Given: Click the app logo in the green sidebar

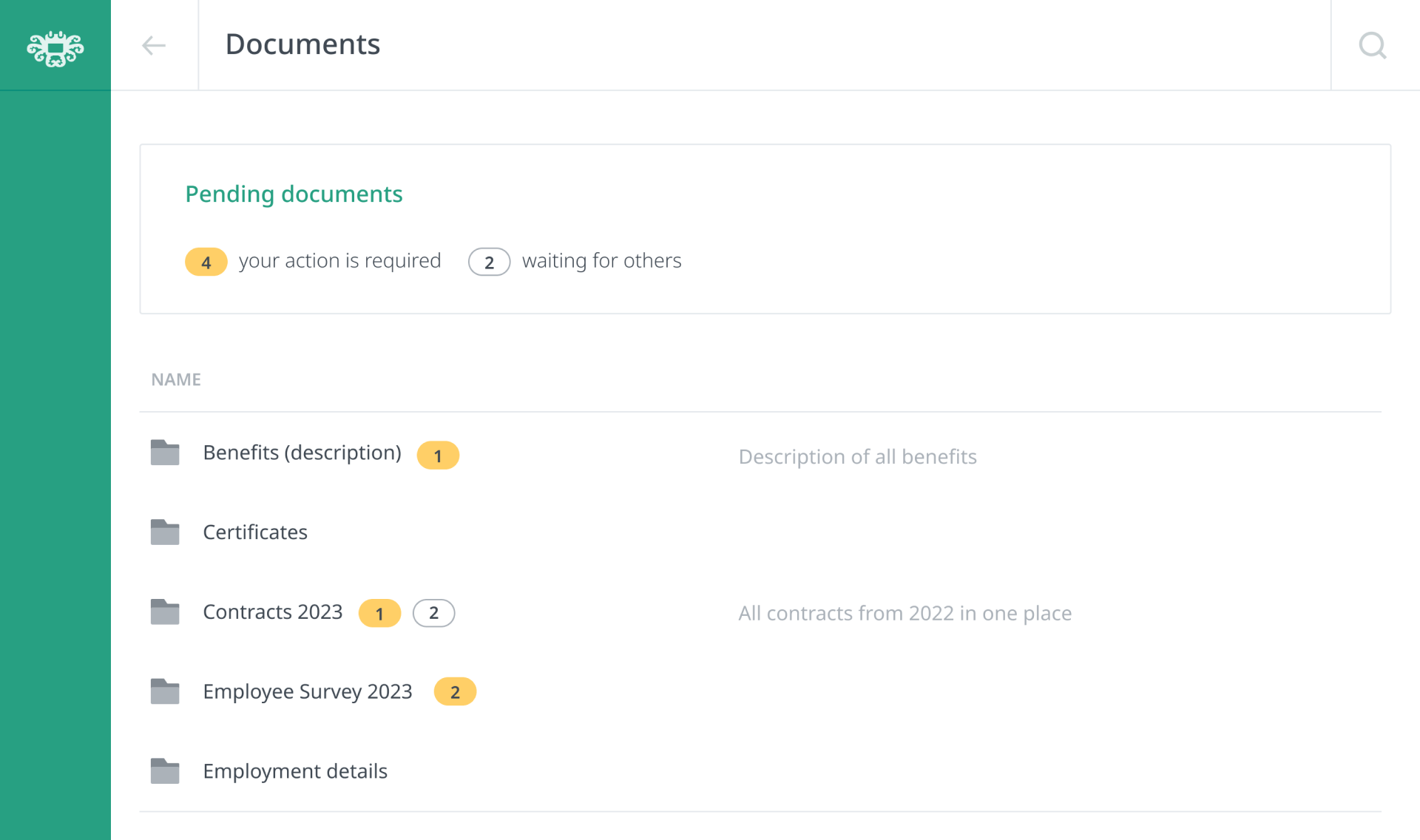Looking at the screenshot, I should (55, 48).
